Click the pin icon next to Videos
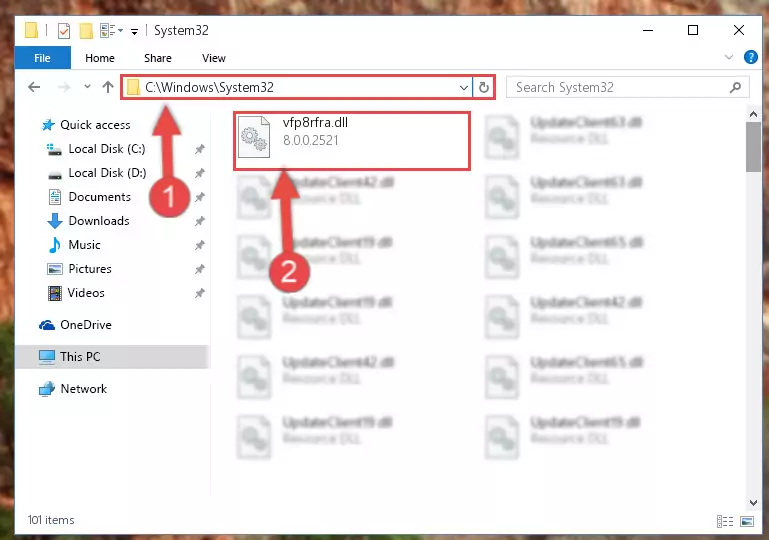Viewport: 769px width, 540px height. coord(200,293)
